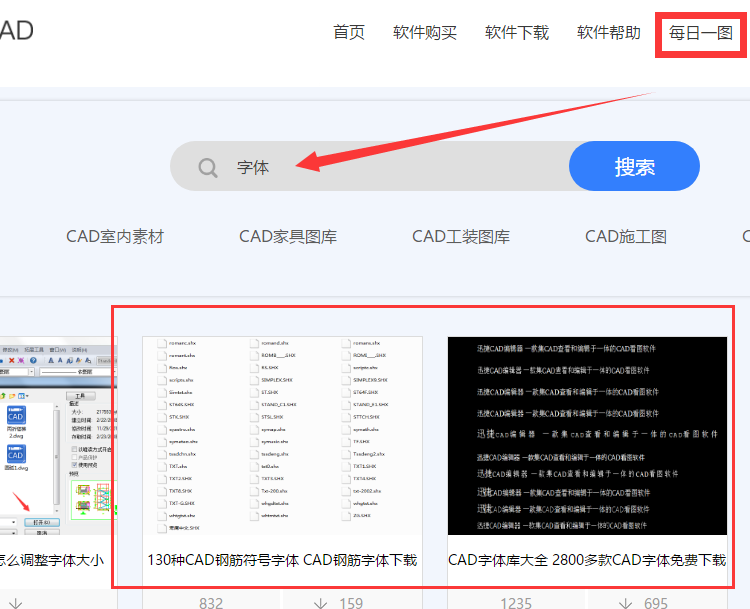Open the 每日一图 nav item
The width and height of the screenshot is (750, 609).
tap(701, 33)
